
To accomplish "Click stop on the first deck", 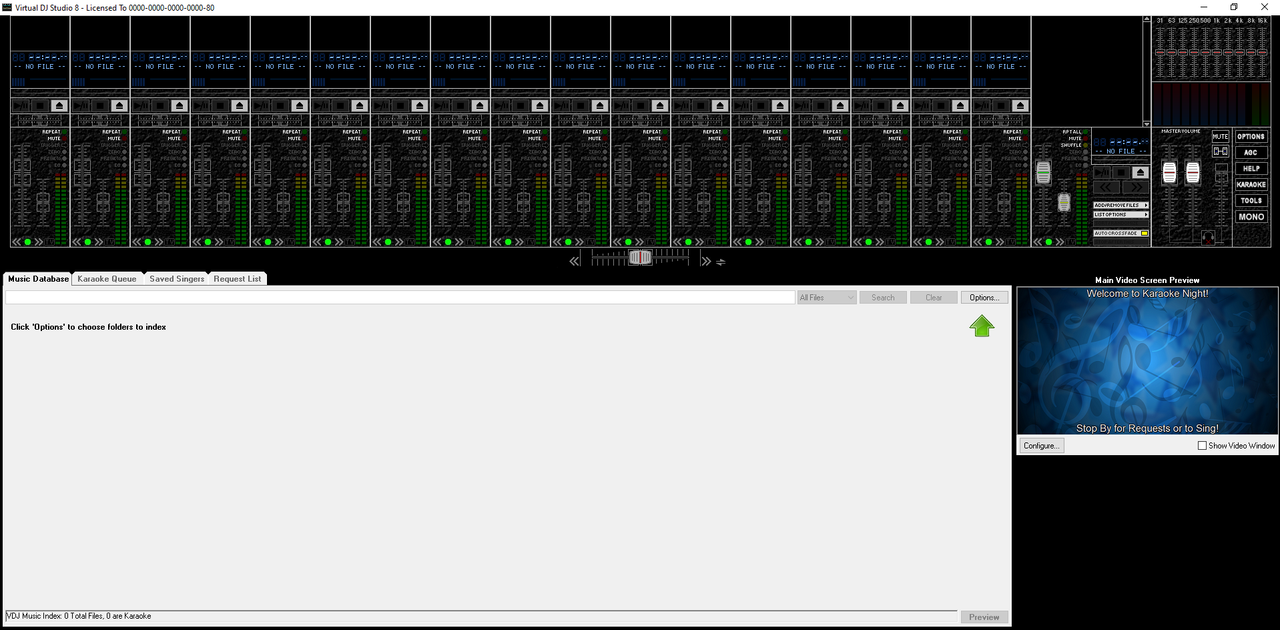I will (x=40, y=106).
